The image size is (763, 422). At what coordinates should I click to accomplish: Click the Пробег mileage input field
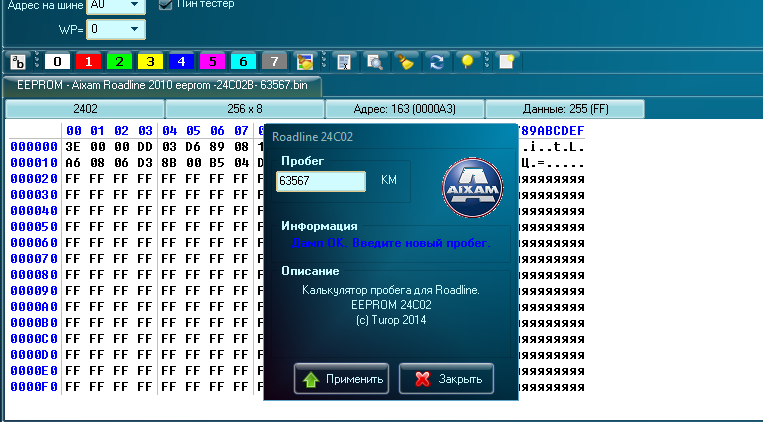(321, 181)
